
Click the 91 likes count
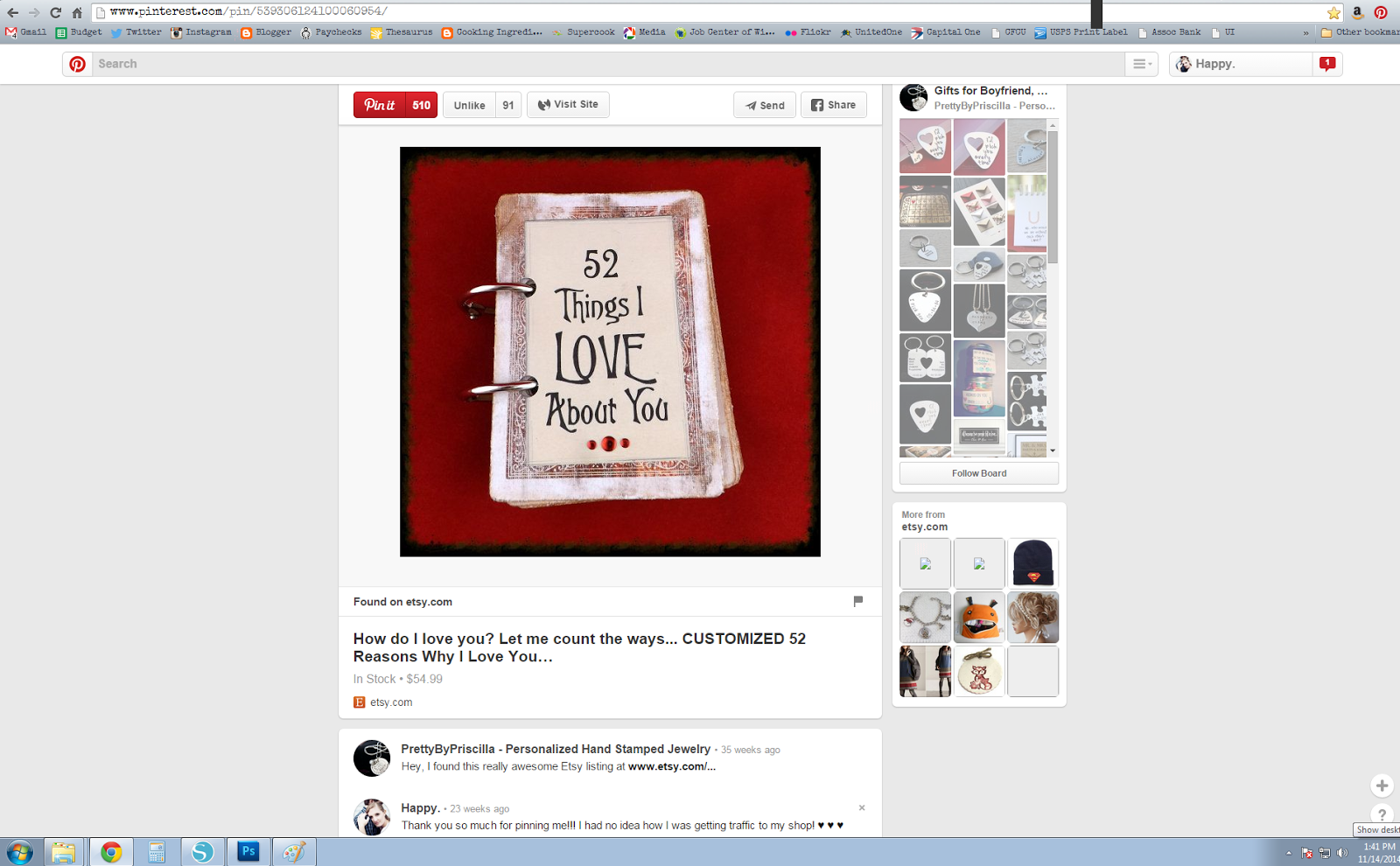[508, 105]
